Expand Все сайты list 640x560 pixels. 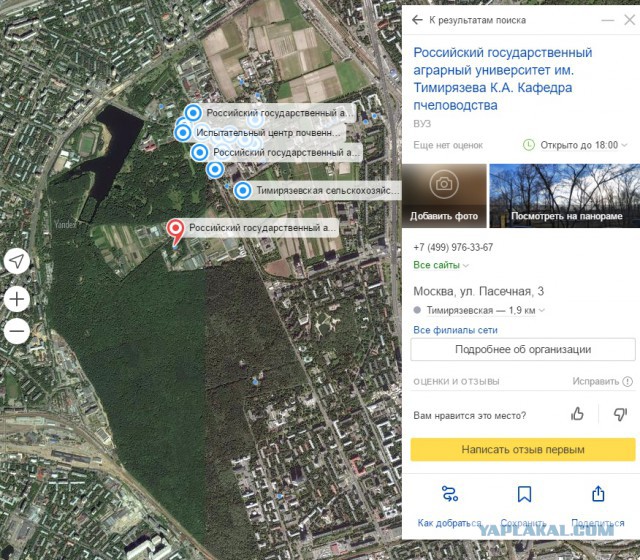(x=441, y=265)
